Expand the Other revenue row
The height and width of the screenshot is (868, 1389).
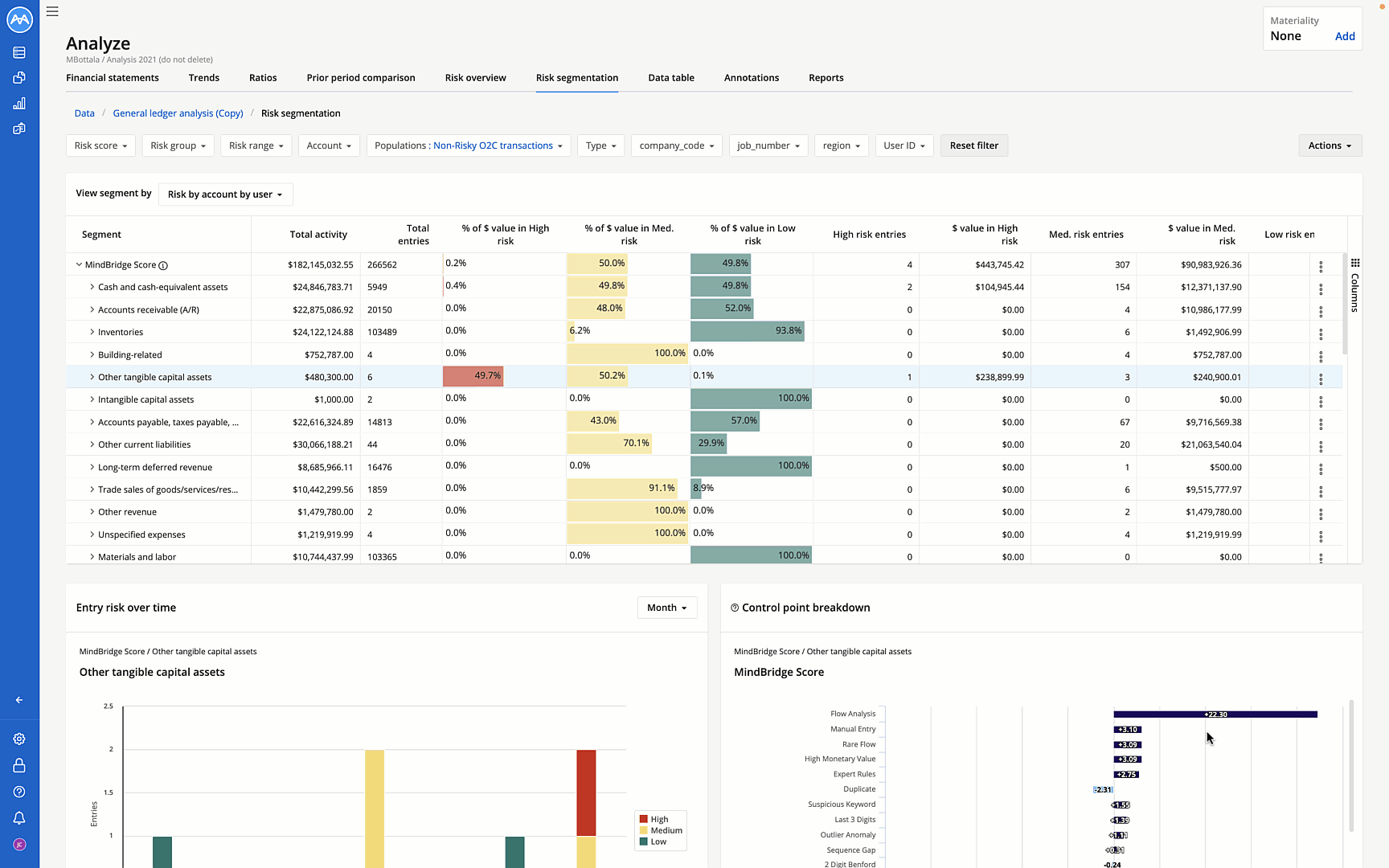point(92,512)
